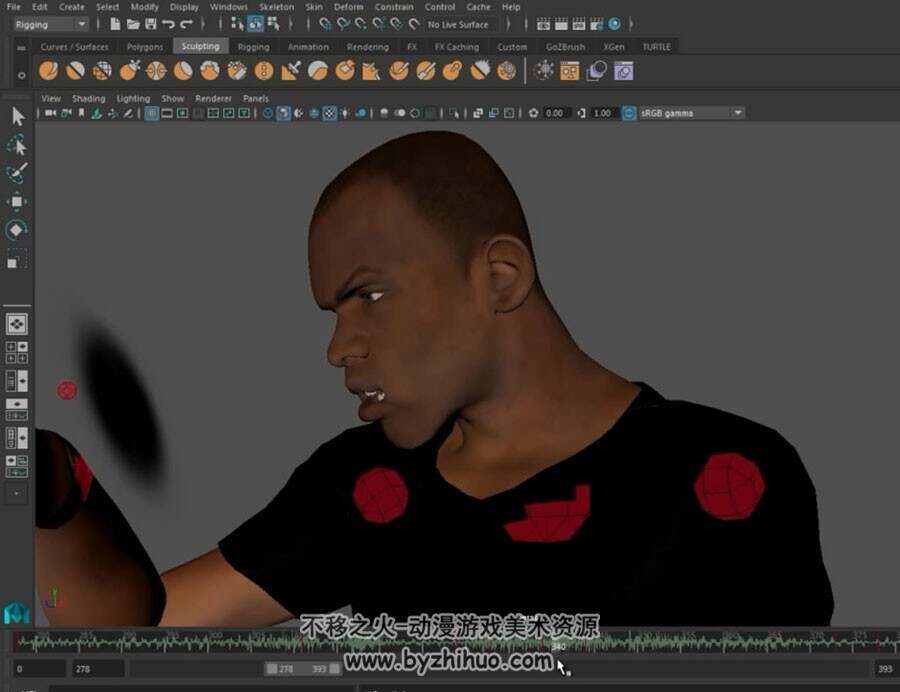Toggle the film gate display
This screenshot has height=692, width=900.
[167, 114]
